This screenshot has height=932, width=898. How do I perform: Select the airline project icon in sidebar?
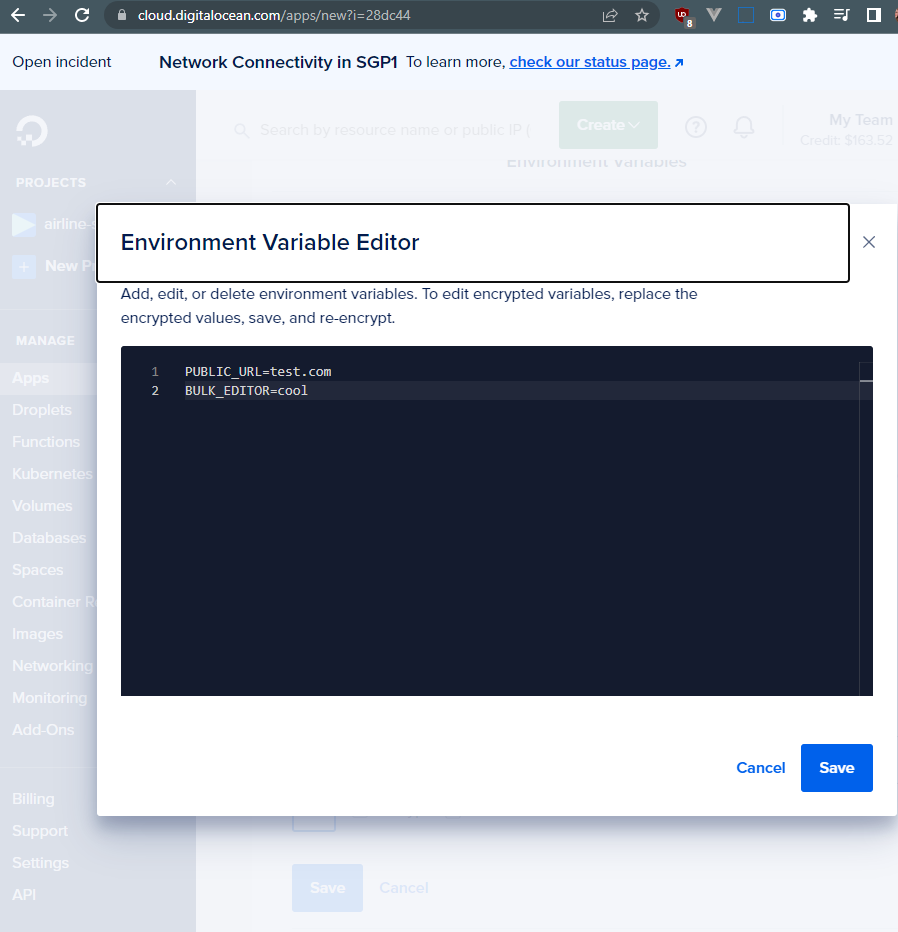click(x=22, y=224)
